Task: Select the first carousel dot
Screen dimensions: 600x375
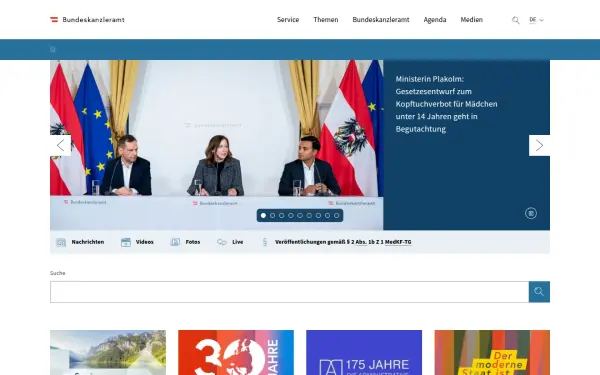Action: tap(263, 215)
